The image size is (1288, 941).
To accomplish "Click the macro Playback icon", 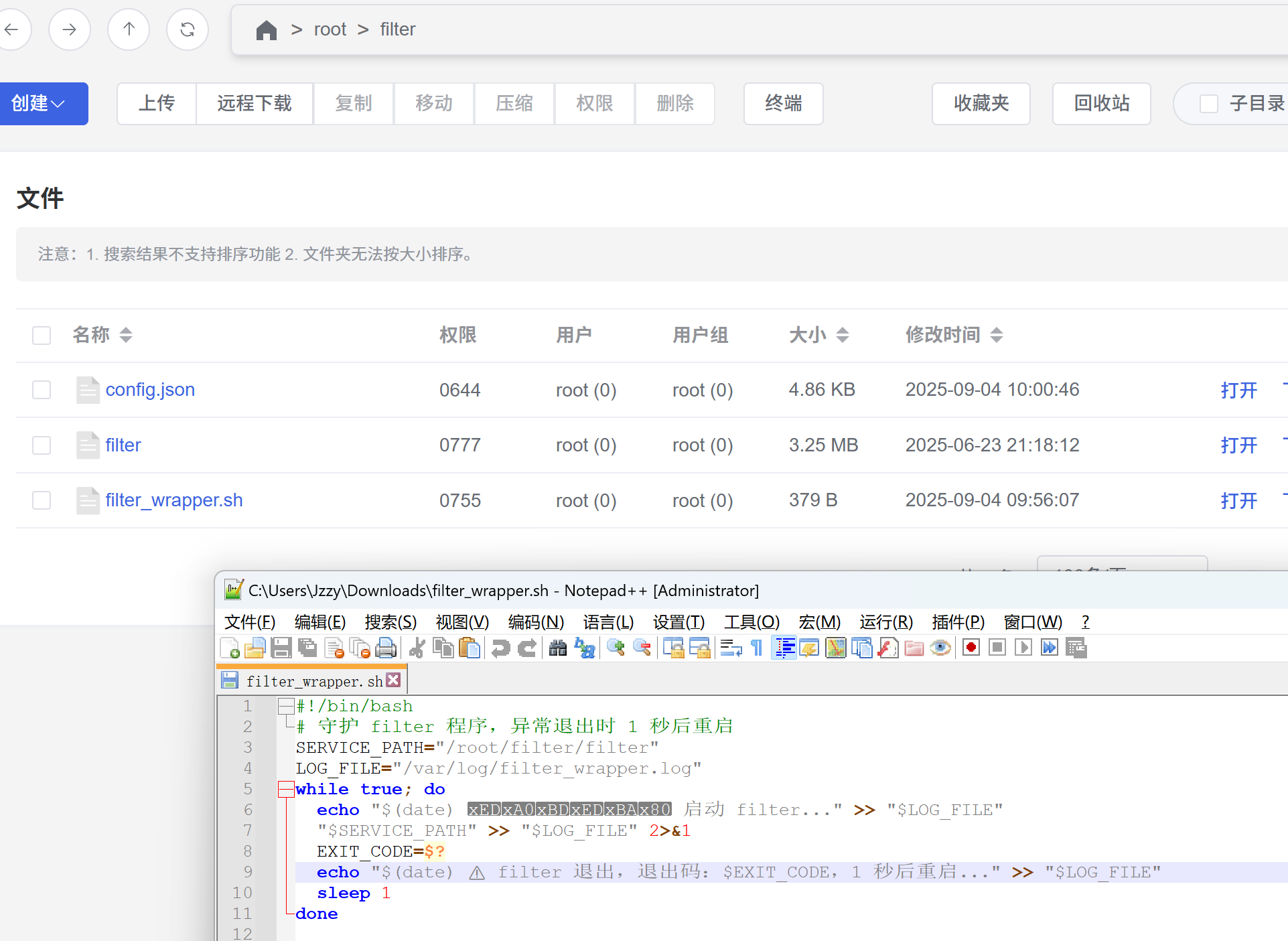I will [1023, 648].
